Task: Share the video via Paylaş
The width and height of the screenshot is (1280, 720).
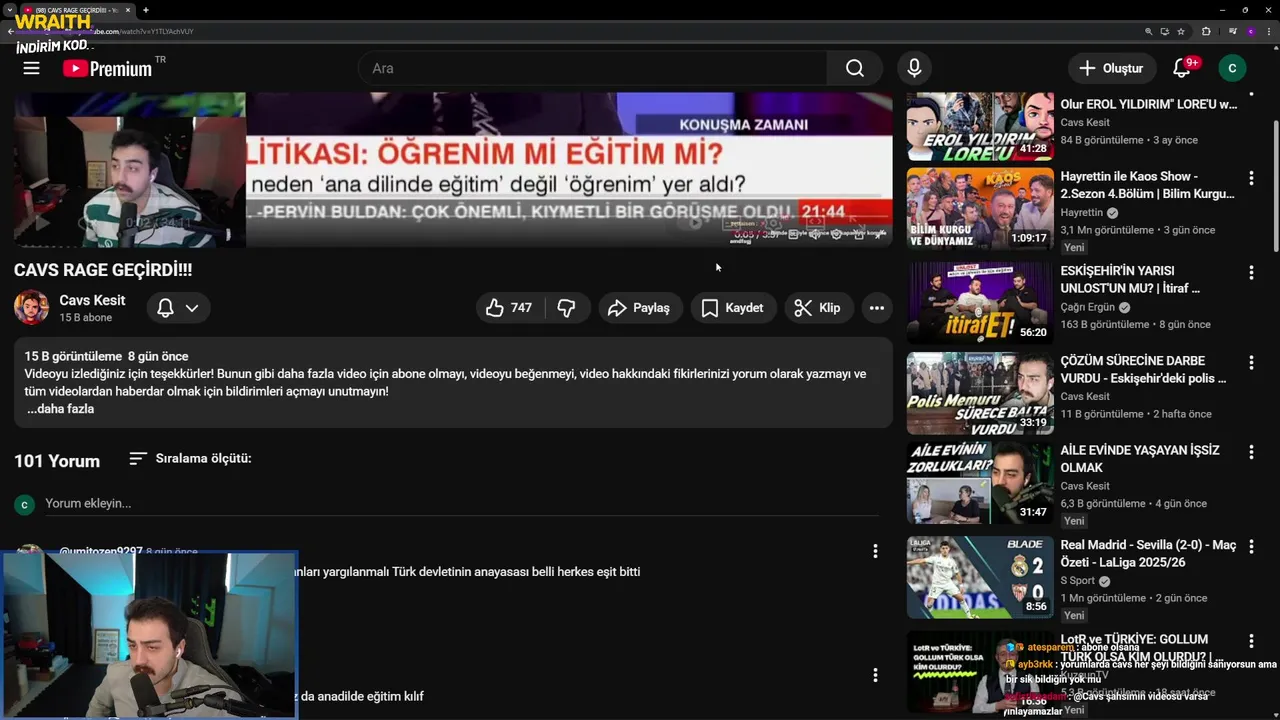Action: tap(640, 308)
